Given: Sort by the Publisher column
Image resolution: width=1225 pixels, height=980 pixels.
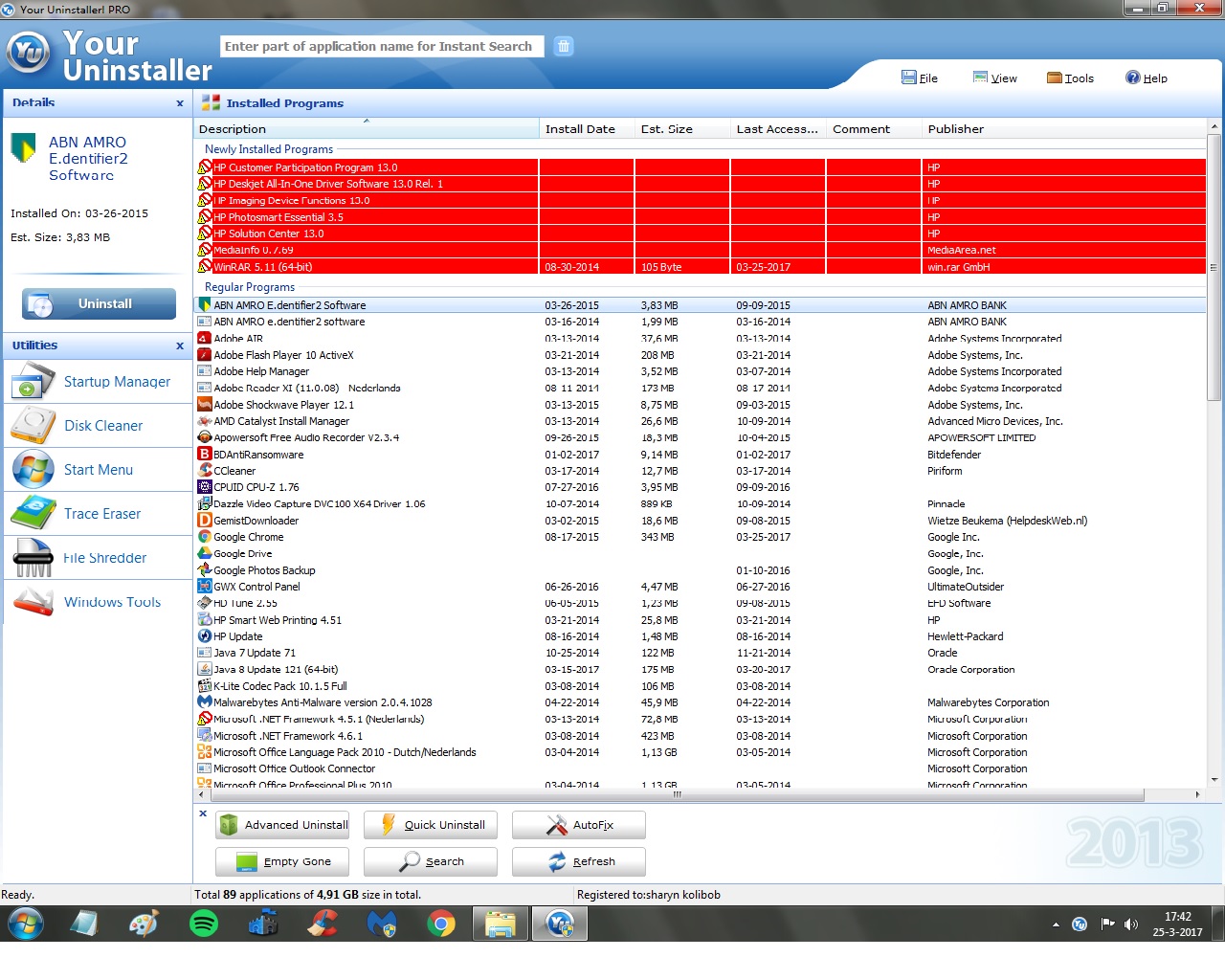Looking at the screenshot, I should click(x=1063, y=129).
